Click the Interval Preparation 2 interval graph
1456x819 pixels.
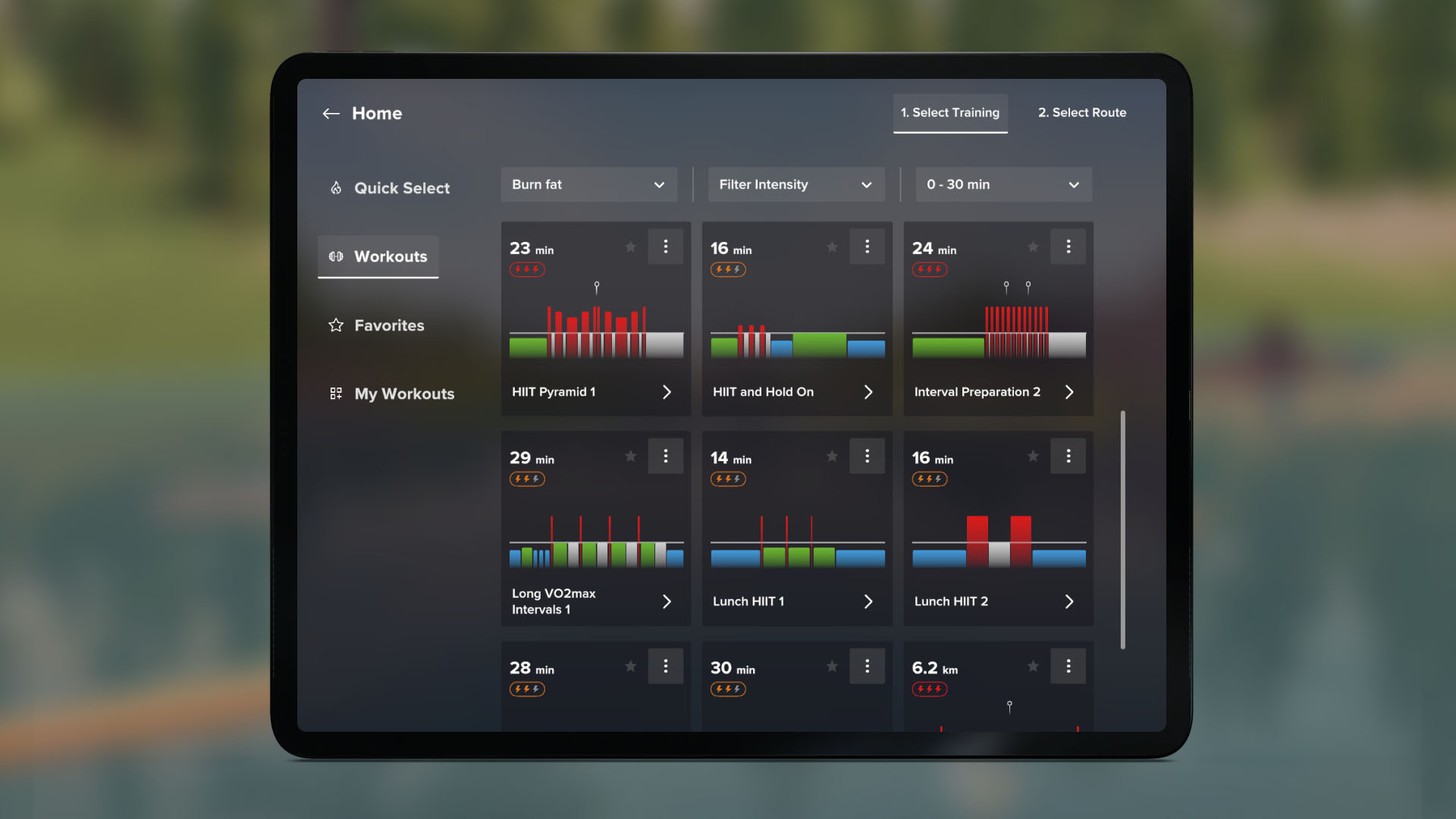999,321
